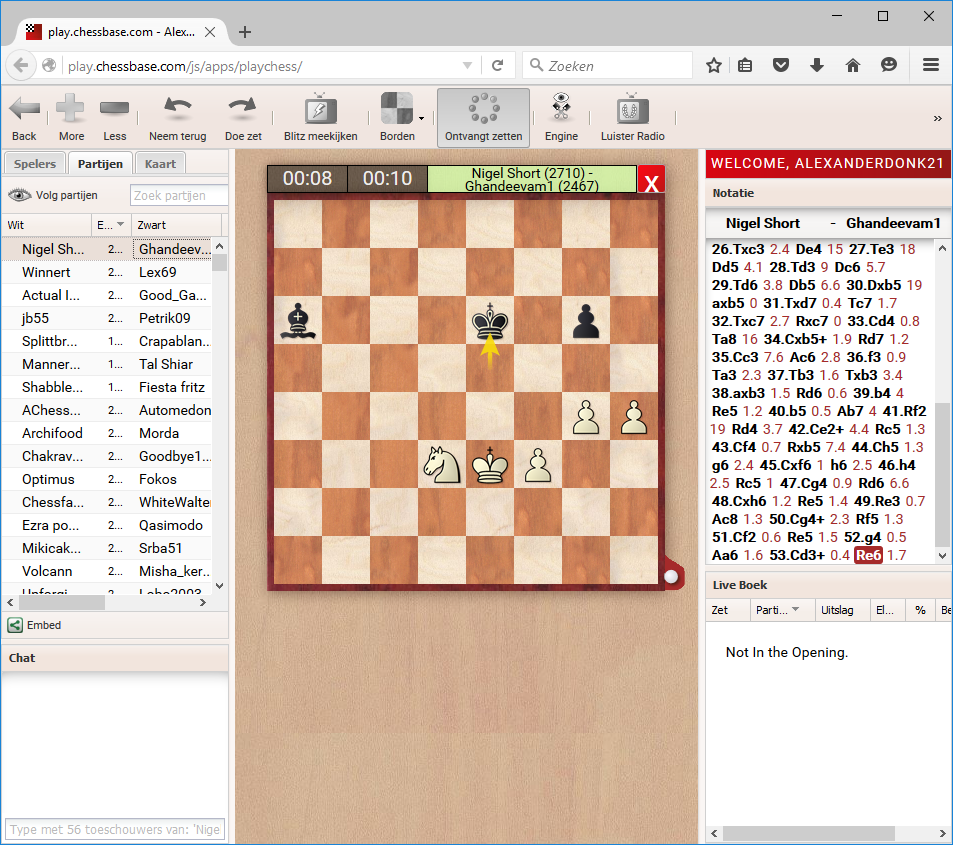Open the Borden dropdown arrow
The width and height of the screenshot is (953, 845).
[x=421, y=118]
